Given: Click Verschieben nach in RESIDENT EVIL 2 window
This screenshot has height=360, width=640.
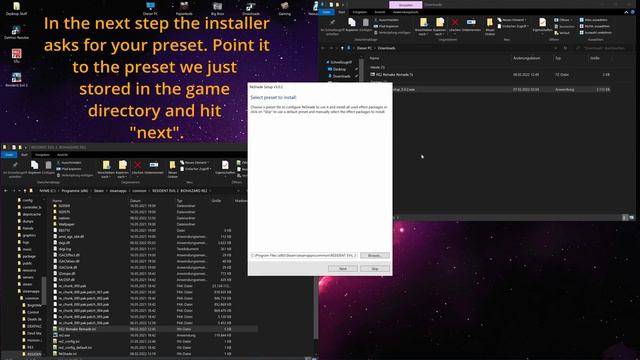Looking at the screenshot, I should coord(106,169).
